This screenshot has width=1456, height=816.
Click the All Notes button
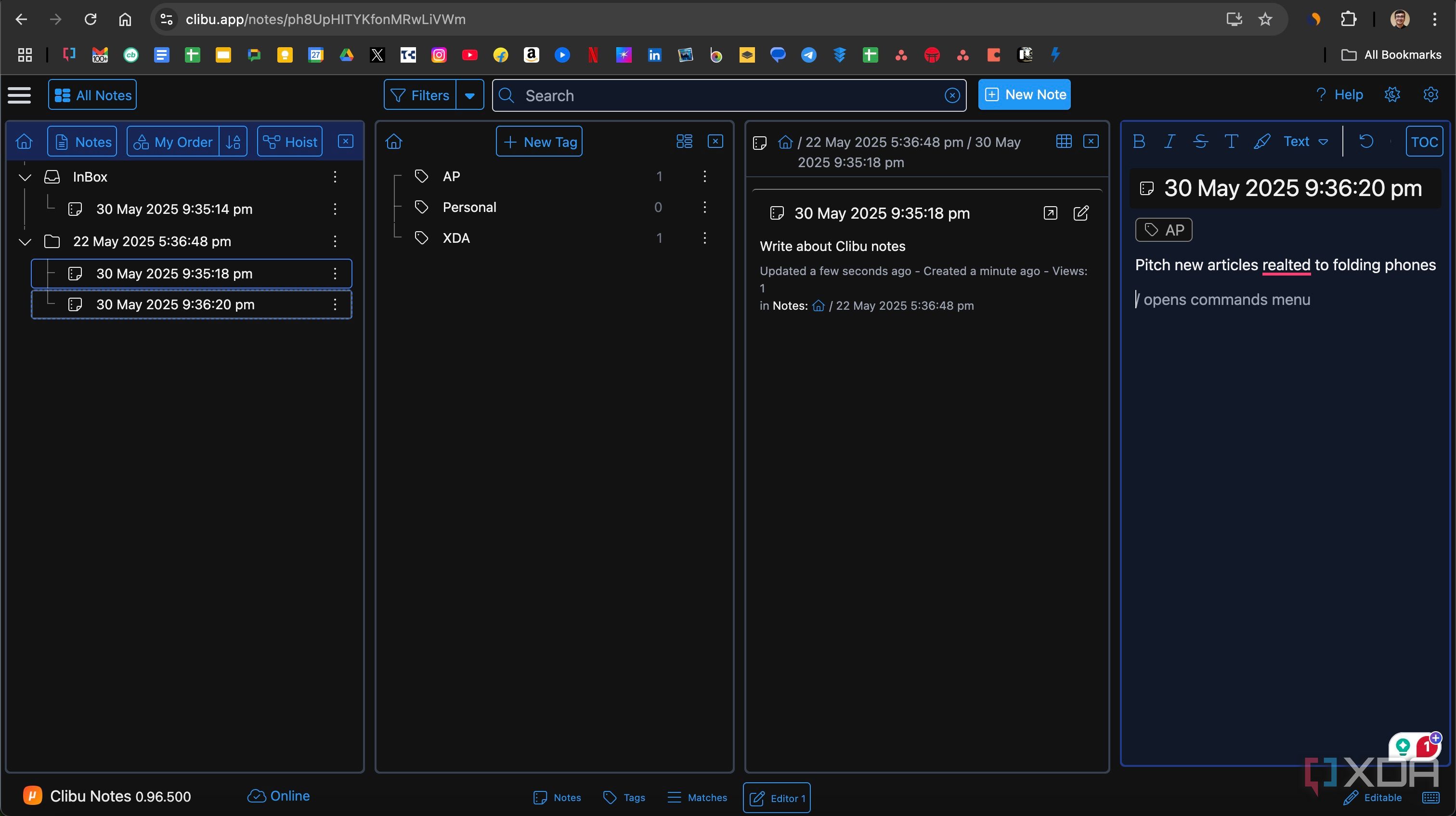[93, 95]
